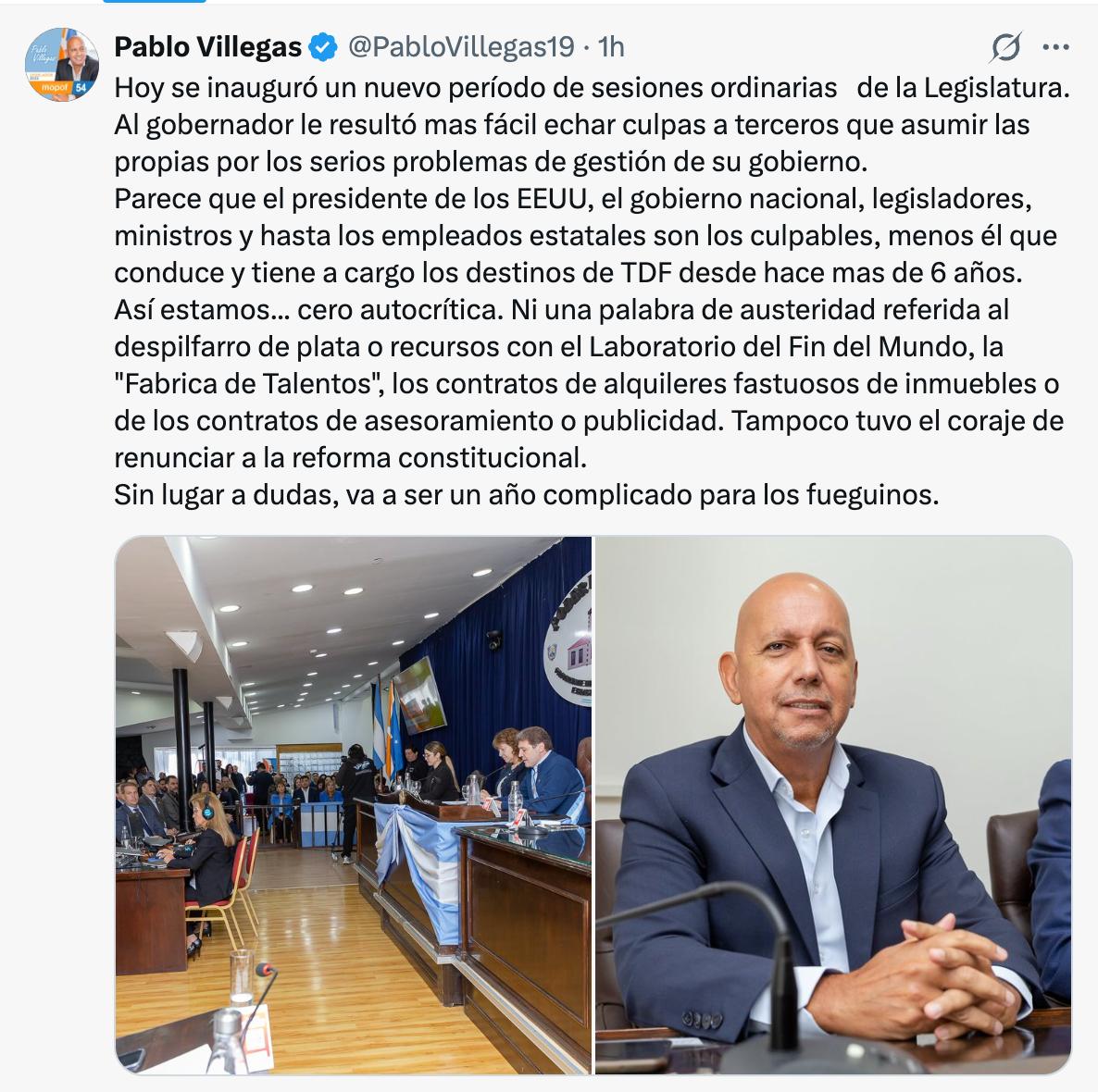Open the tweet via the 1h timestamp

click(611, 47)
